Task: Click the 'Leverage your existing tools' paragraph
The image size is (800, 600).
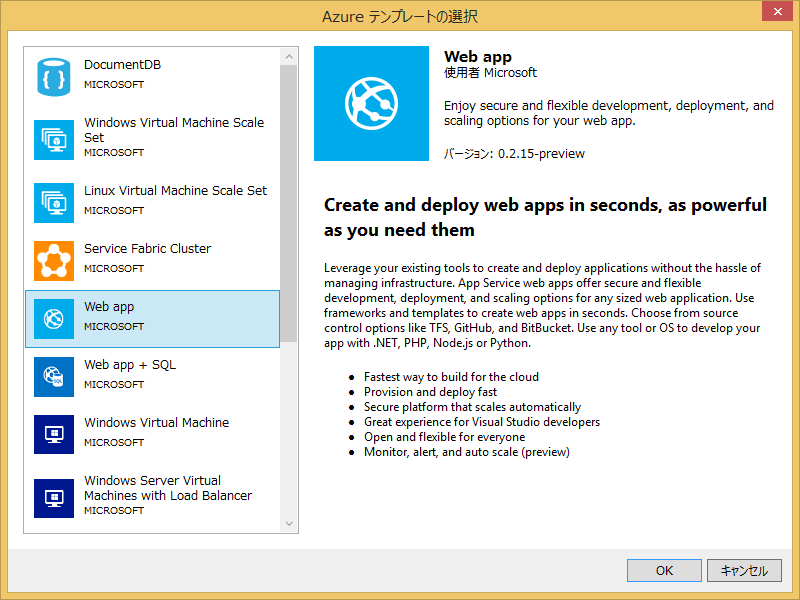Action: (x=542, y=305)
